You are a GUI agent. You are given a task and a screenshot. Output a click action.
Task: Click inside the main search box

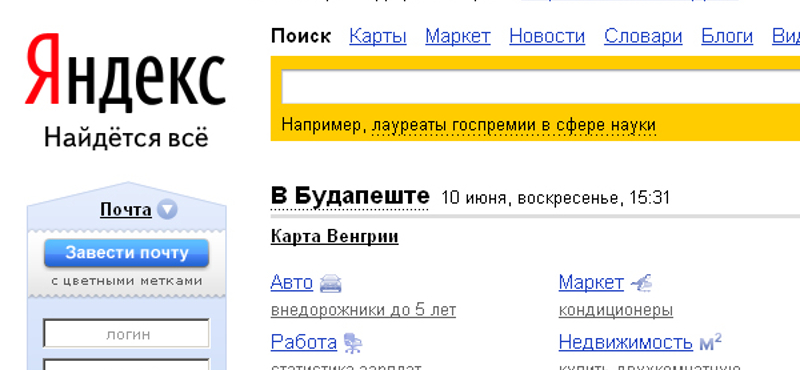[540, 87]
